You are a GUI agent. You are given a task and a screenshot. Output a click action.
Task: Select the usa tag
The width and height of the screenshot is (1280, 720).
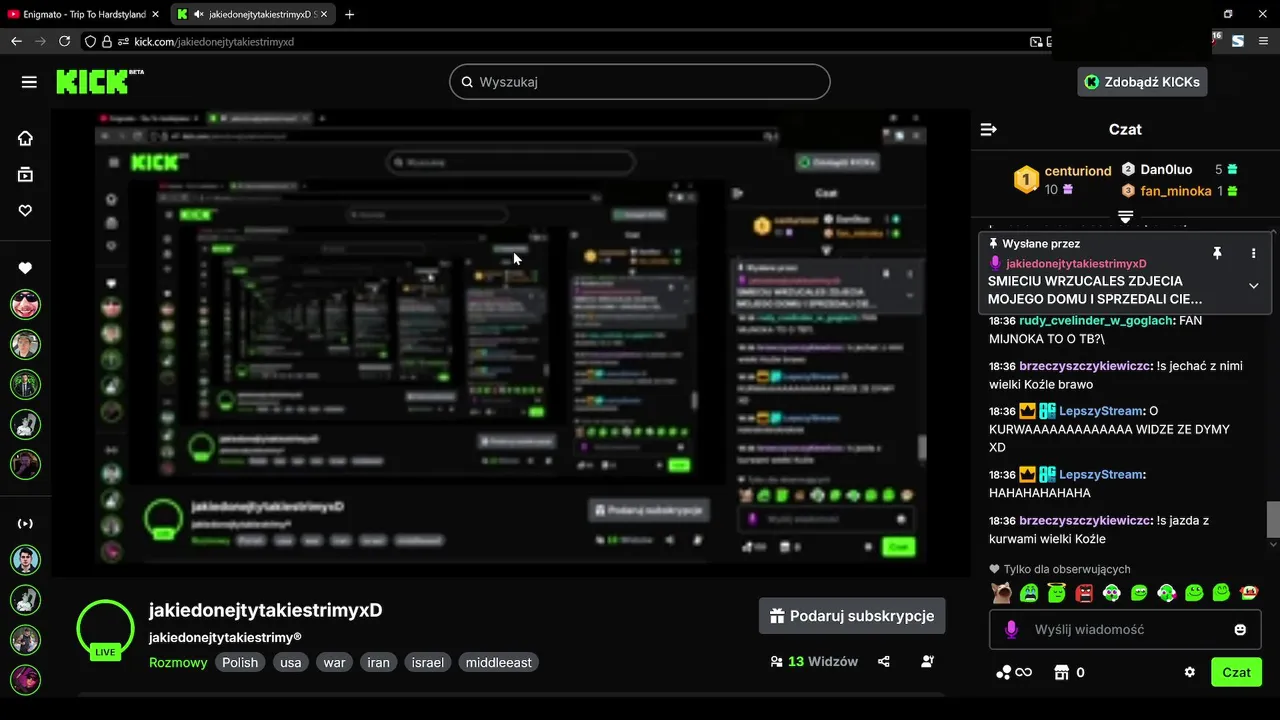pos(291,662)
